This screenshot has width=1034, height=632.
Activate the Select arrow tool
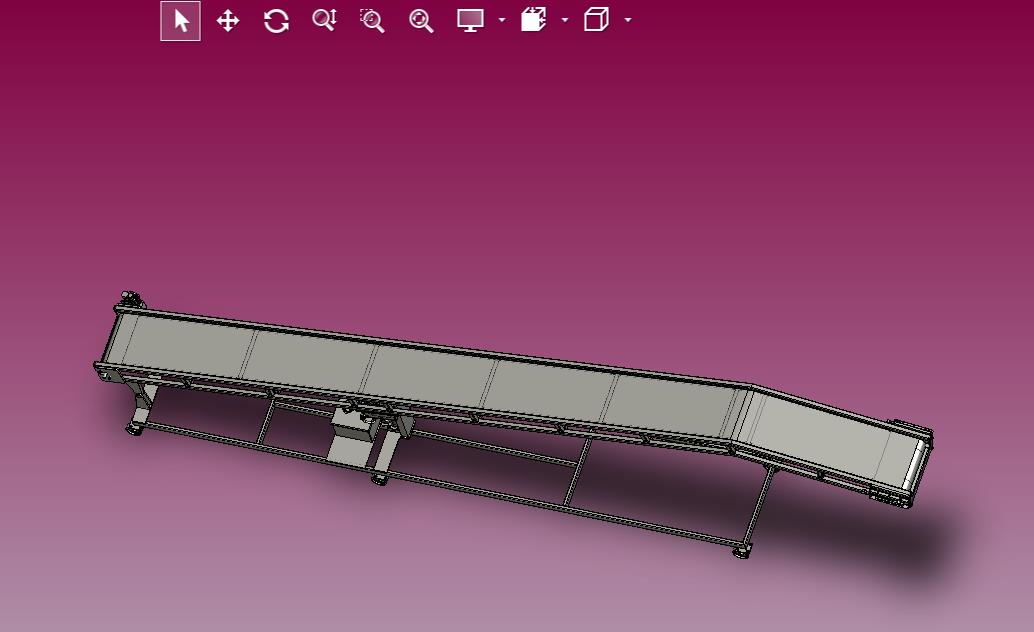click(x=181, y=21)
